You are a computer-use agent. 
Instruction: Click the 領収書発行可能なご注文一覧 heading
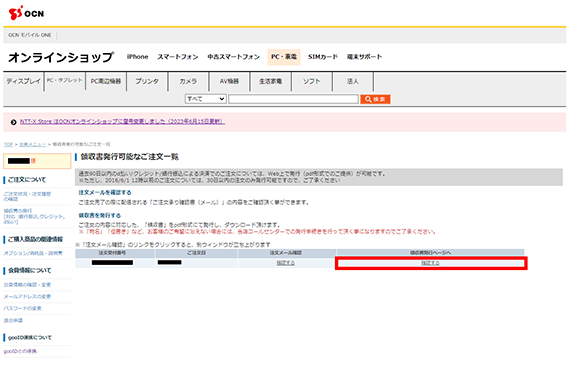[x=129, y=157]
